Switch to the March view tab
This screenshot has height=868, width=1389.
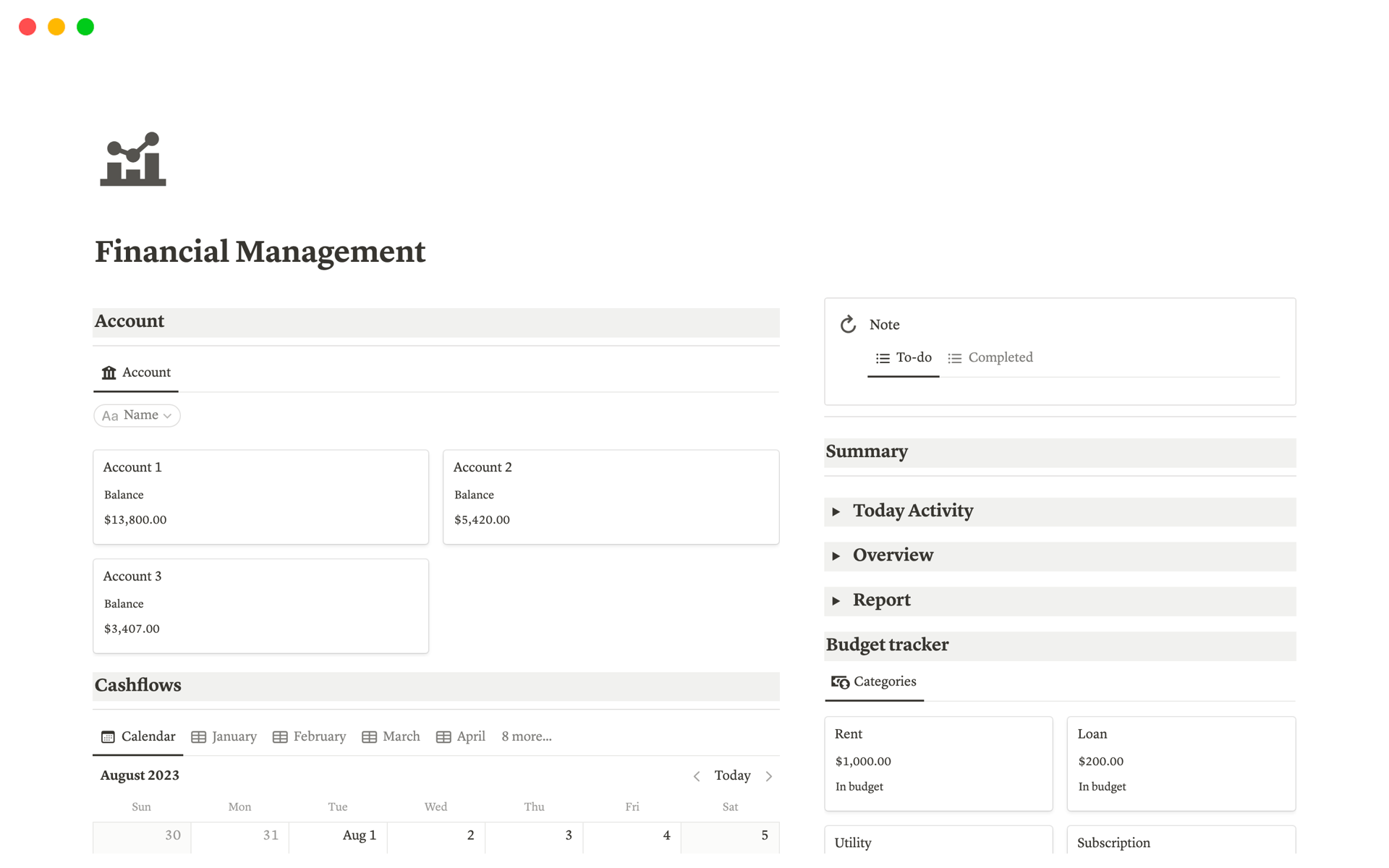coord(401,736)
